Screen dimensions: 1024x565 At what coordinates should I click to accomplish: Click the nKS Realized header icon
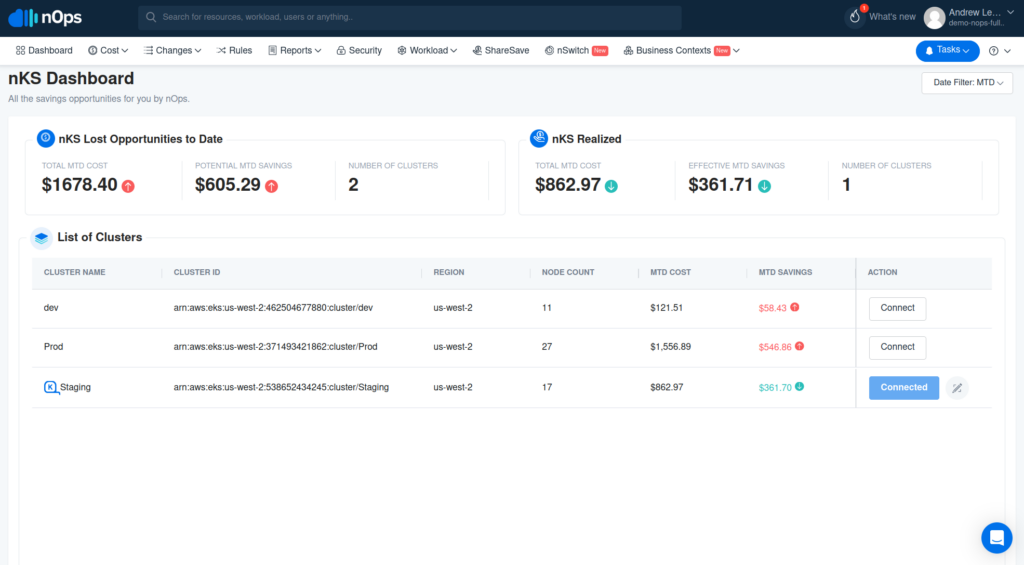pyautogui.click(x=539, y=138)
